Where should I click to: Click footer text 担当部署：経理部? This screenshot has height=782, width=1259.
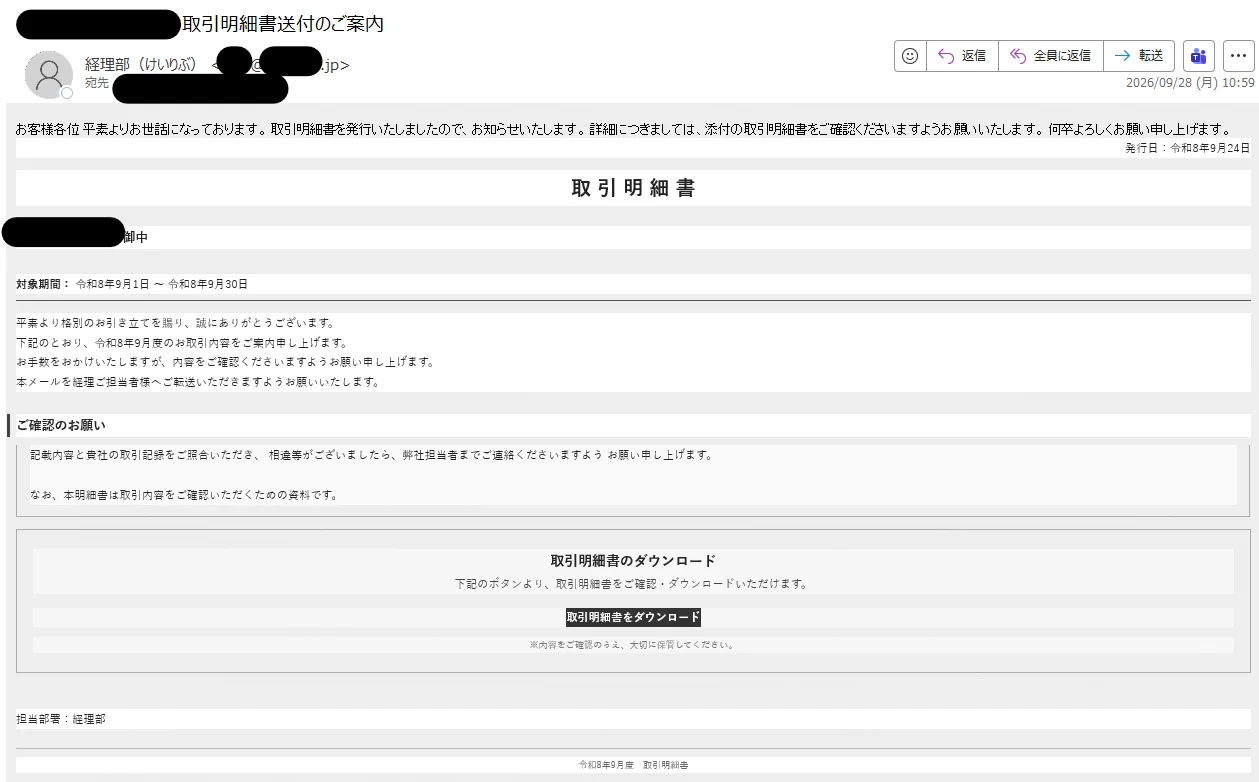[61, 719]
